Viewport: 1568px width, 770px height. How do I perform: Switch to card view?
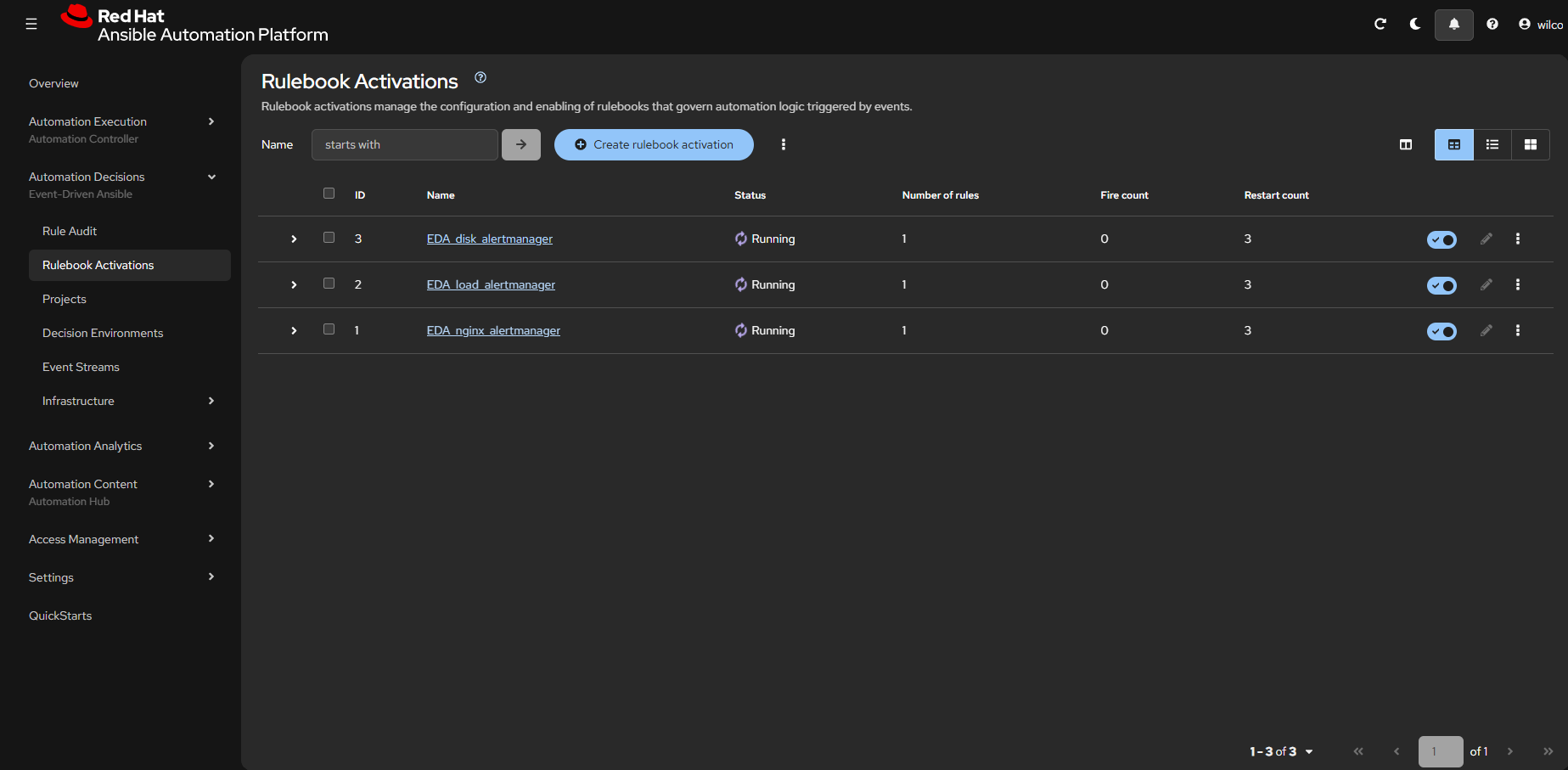(x=1531, y=144)
